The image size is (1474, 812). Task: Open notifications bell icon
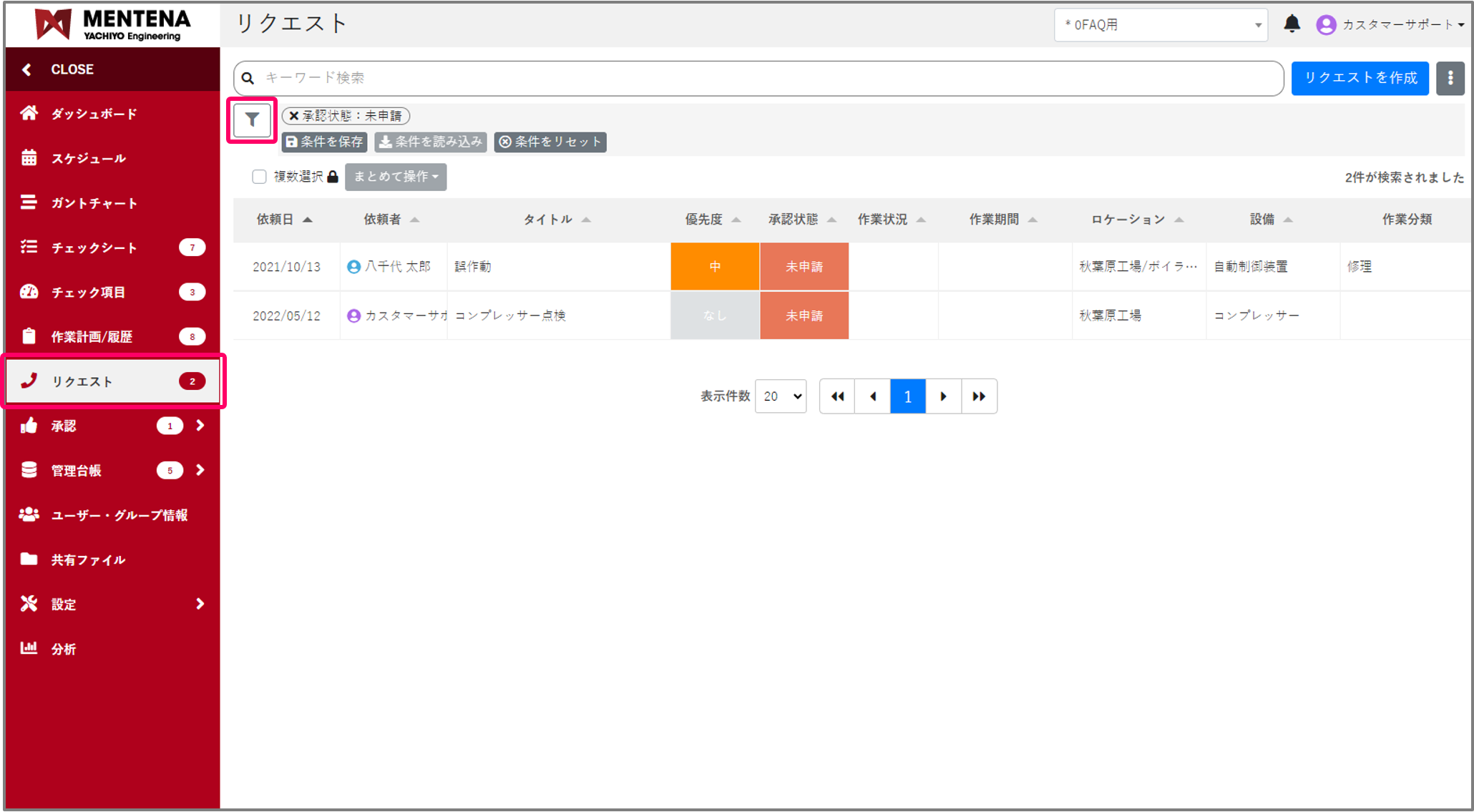tap(1292, 24)
